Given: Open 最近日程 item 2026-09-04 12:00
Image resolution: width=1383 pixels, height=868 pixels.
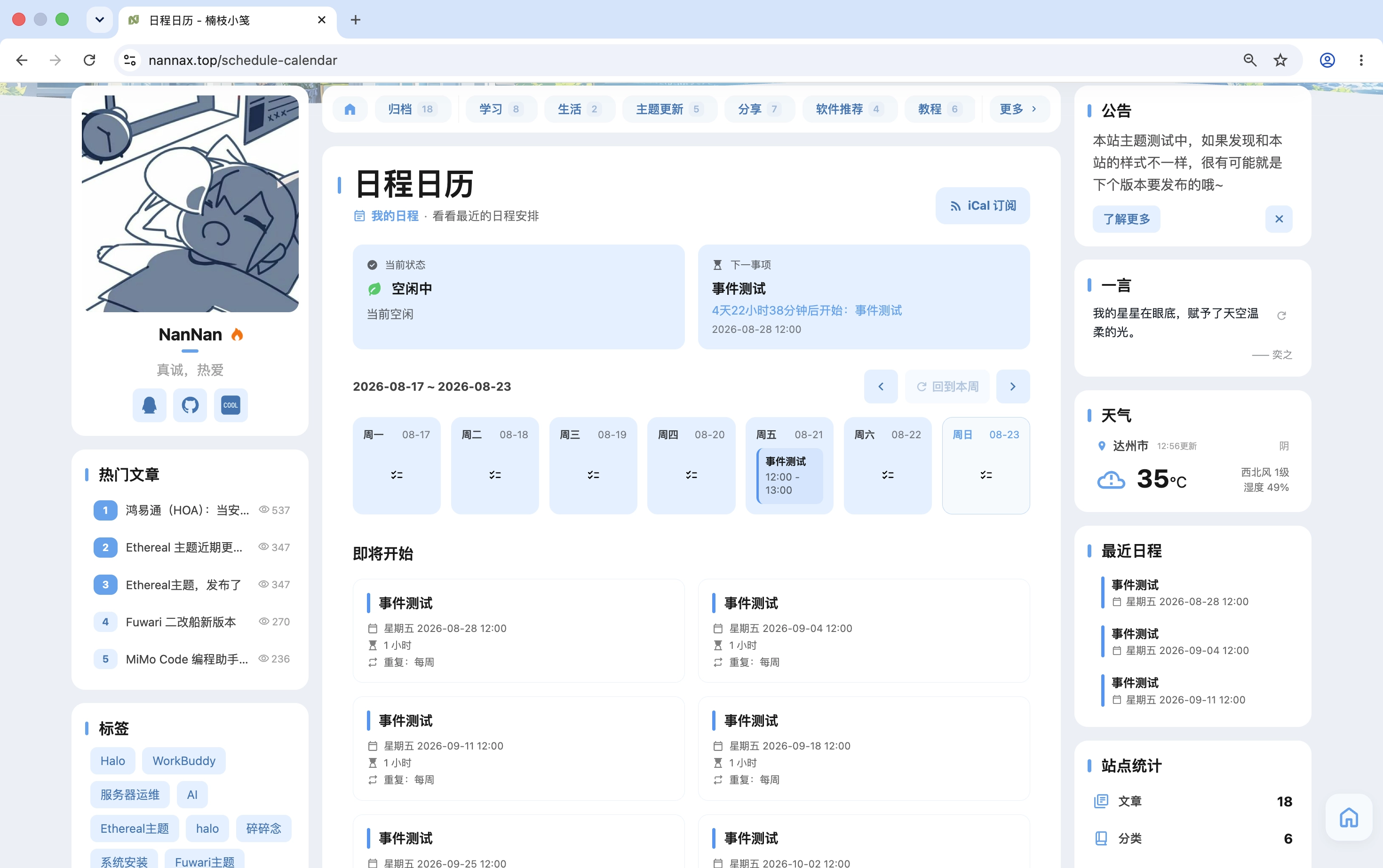Looking at the screenshot, I should [1192, 642].
